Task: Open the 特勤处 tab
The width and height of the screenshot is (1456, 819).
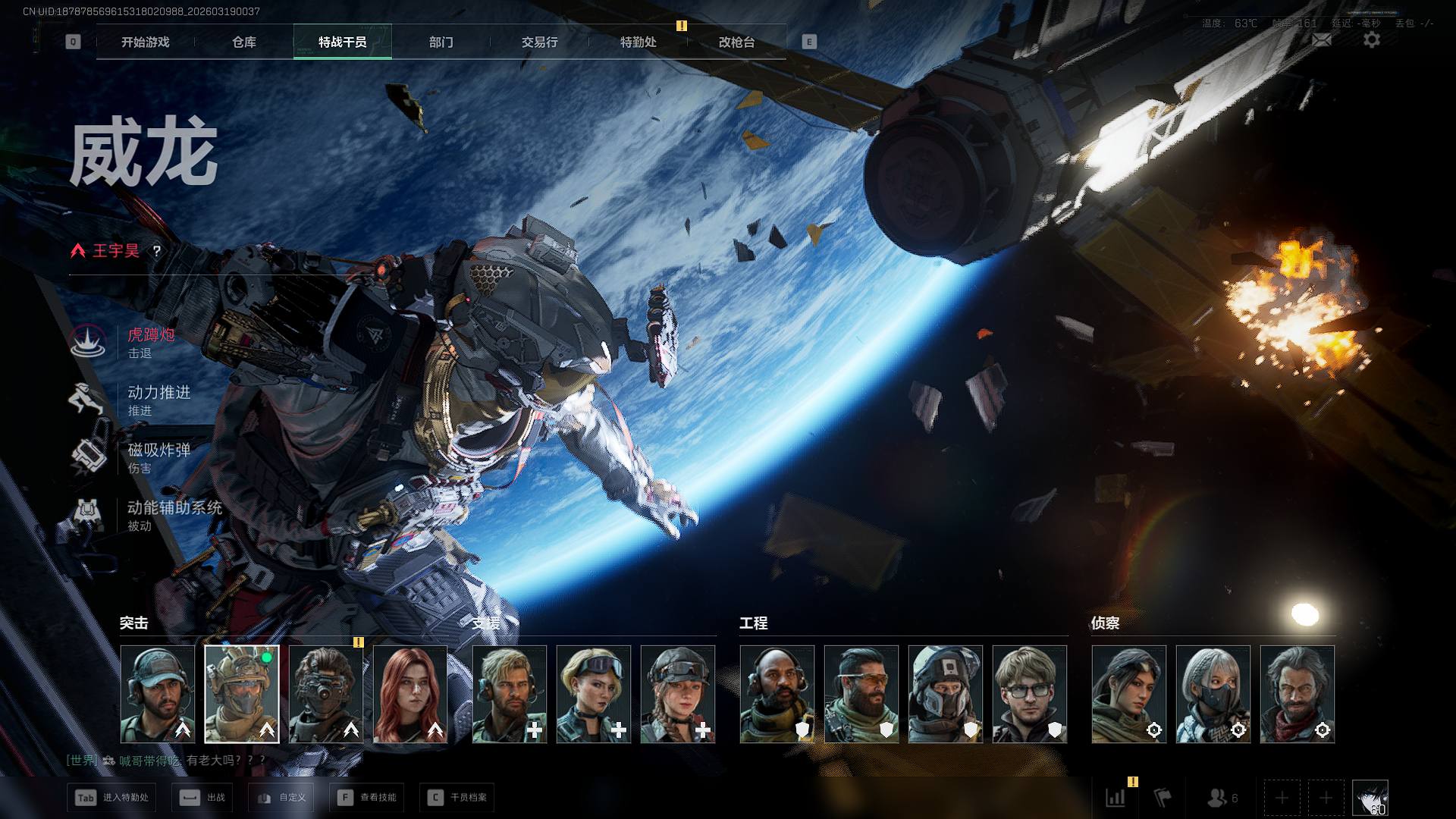Action: [x=638, y=42]
